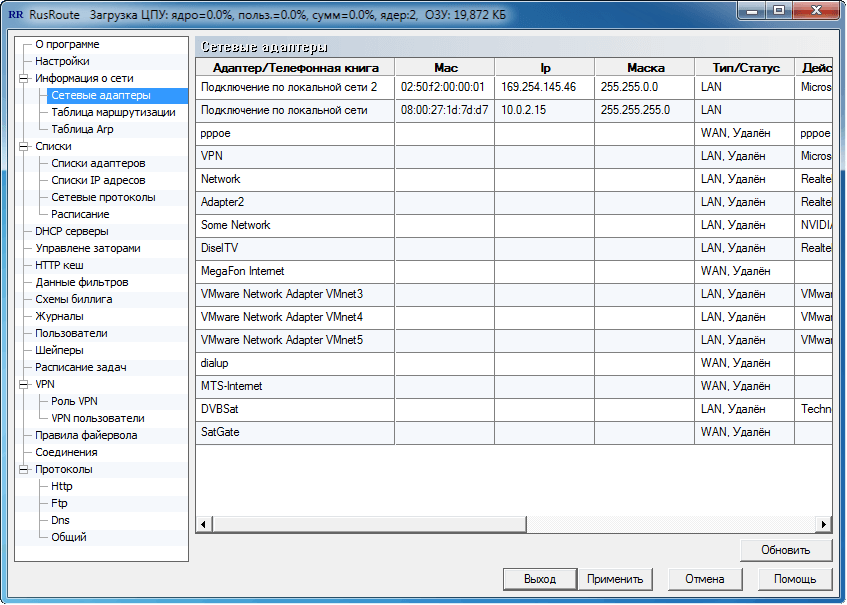Select the Adapter2 row
This screenshot has width=847, height=605.
(514, 203)
